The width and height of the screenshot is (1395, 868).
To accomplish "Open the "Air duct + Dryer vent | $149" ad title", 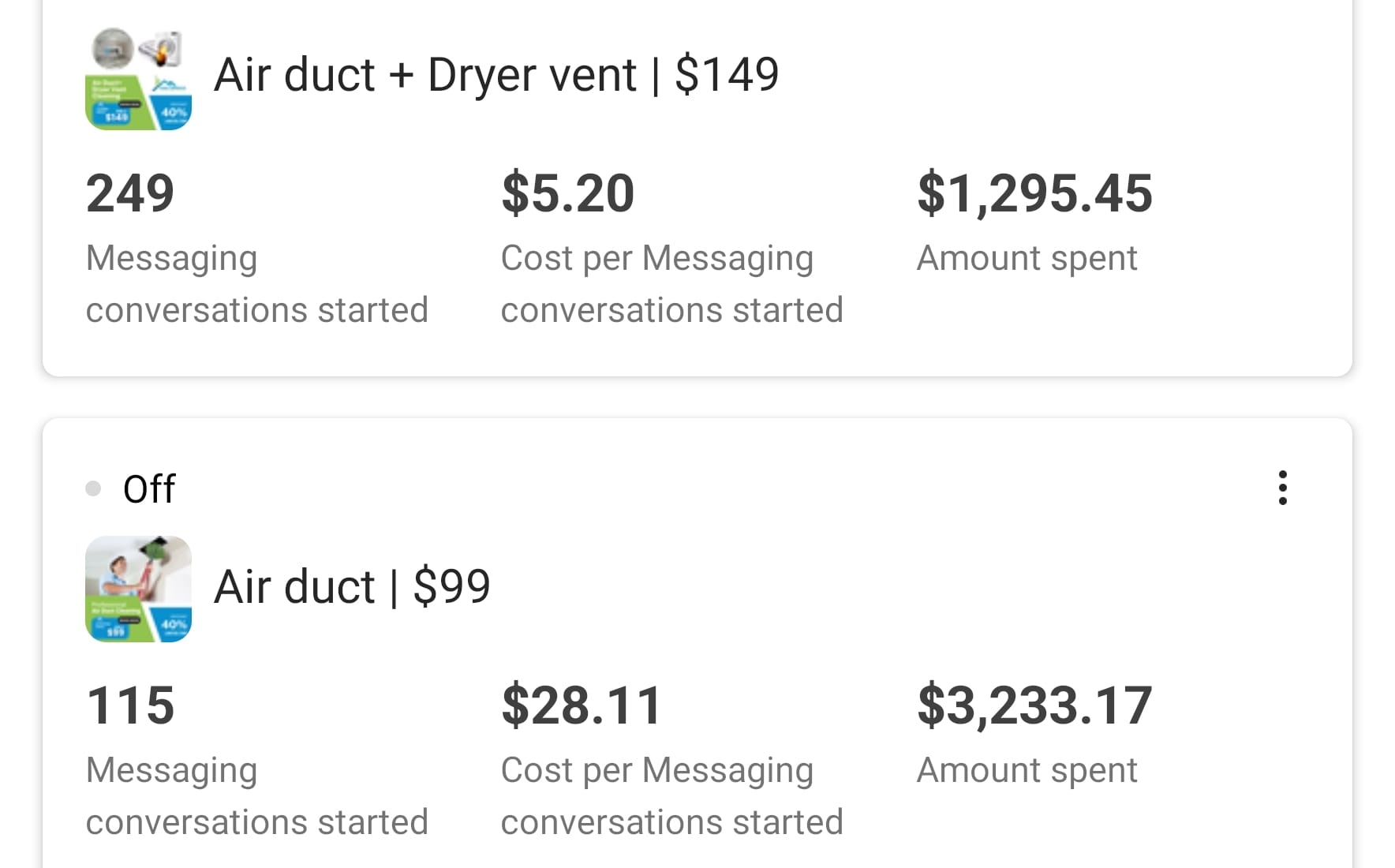I will tap(496, 76).
